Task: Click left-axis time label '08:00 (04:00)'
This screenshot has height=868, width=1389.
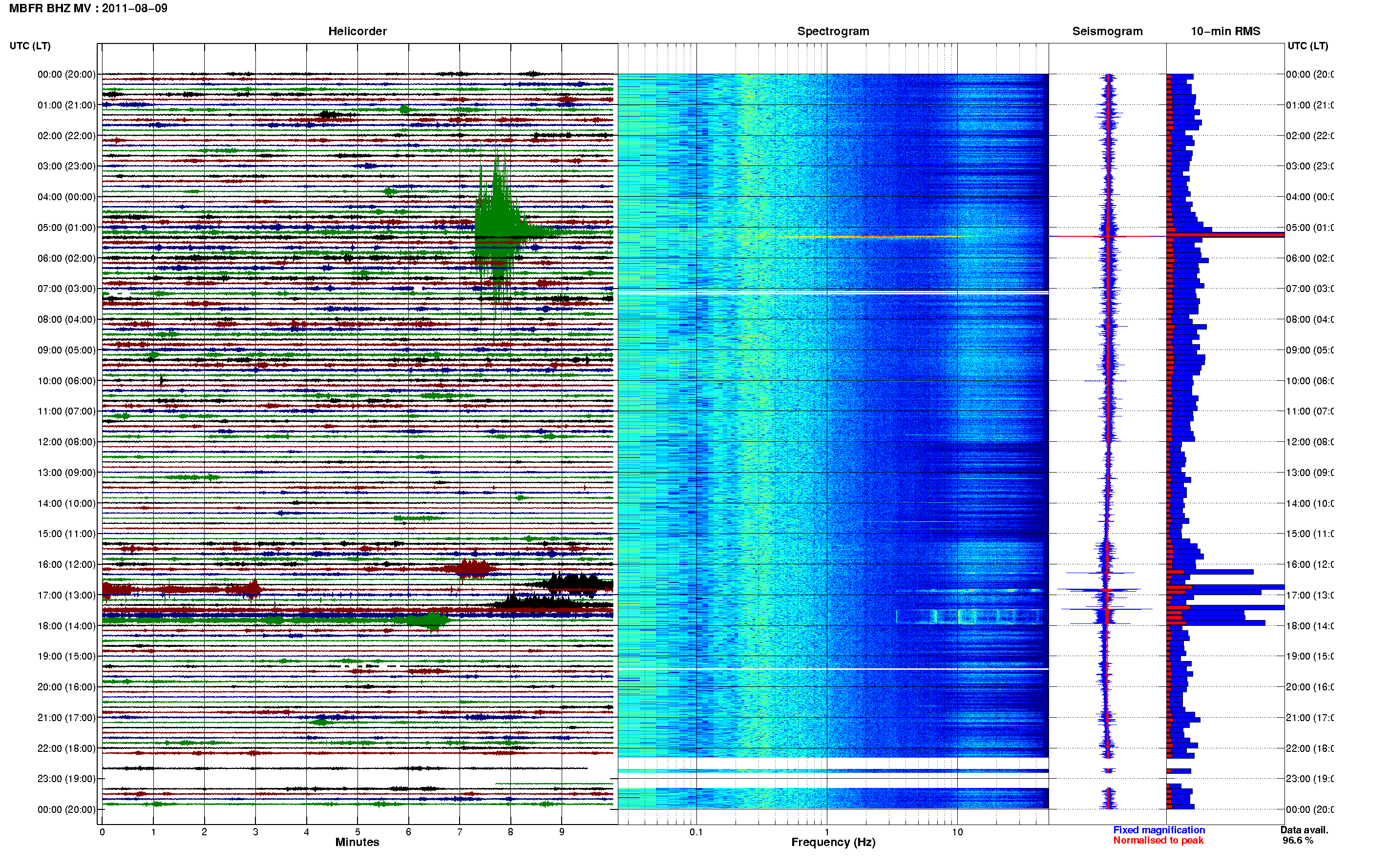Action: (x=66, y=319)
